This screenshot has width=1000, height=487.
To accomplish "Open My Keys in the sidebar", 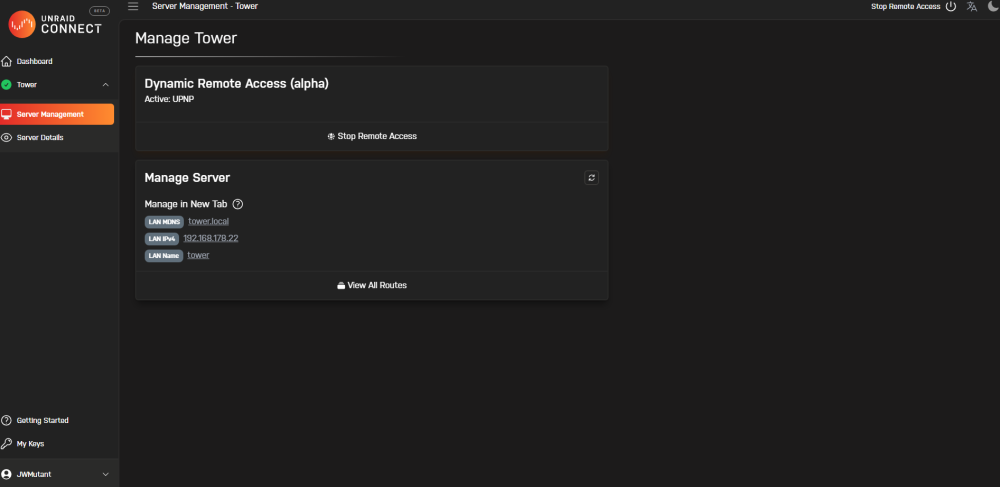I will [30, 444].
